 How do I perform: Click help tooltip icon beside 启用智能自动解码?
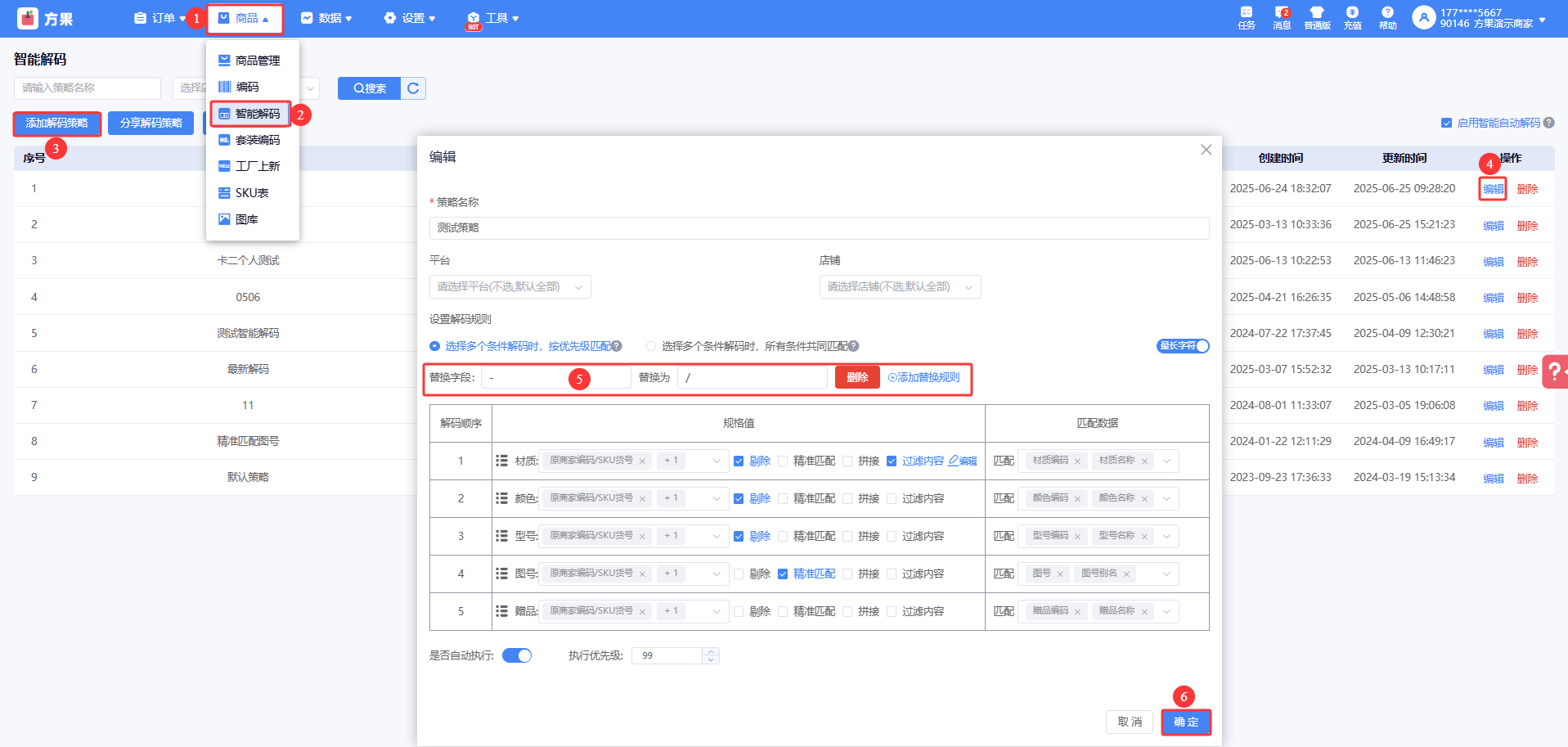(1549, 123)
